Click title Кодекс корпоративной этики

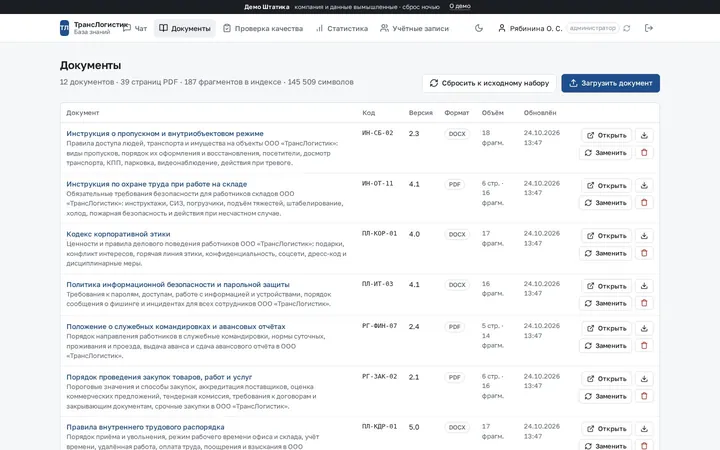click(x=118, y=234)
